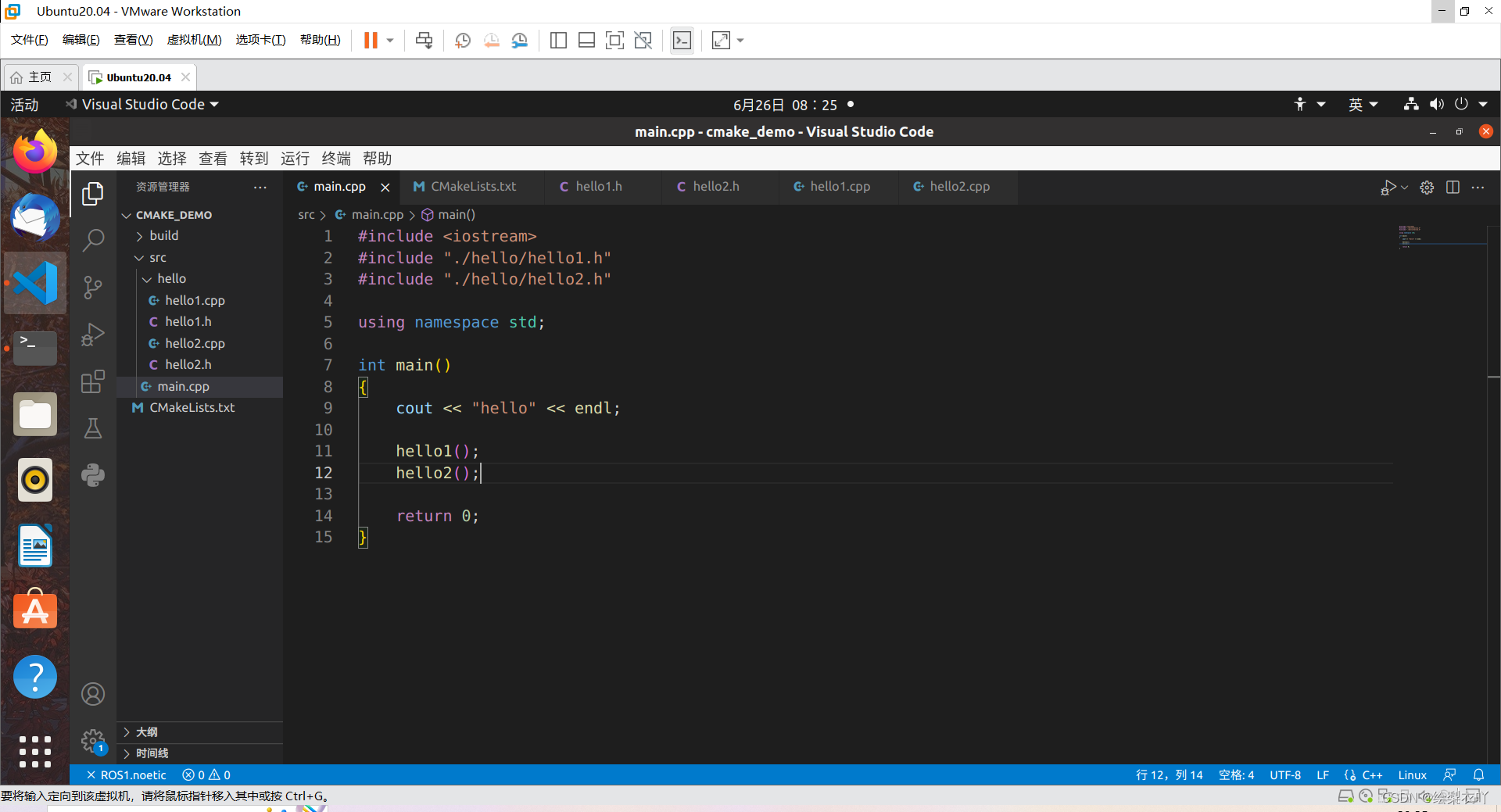Open Rhythmbox from the dock
The height and width of the screenshot is (812, 1501).
[x=35, y=479]
